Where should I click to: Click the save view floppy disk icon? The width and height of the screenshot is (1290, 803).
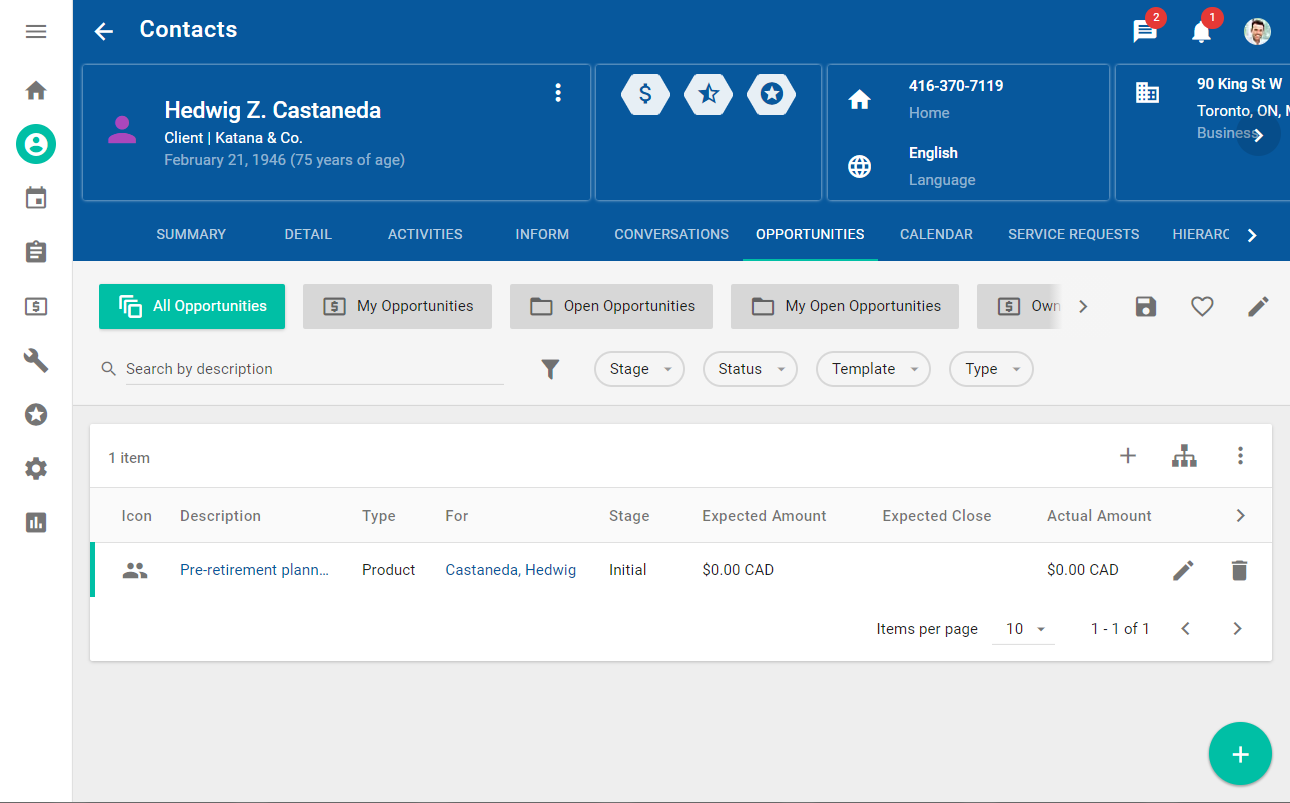1146,307
